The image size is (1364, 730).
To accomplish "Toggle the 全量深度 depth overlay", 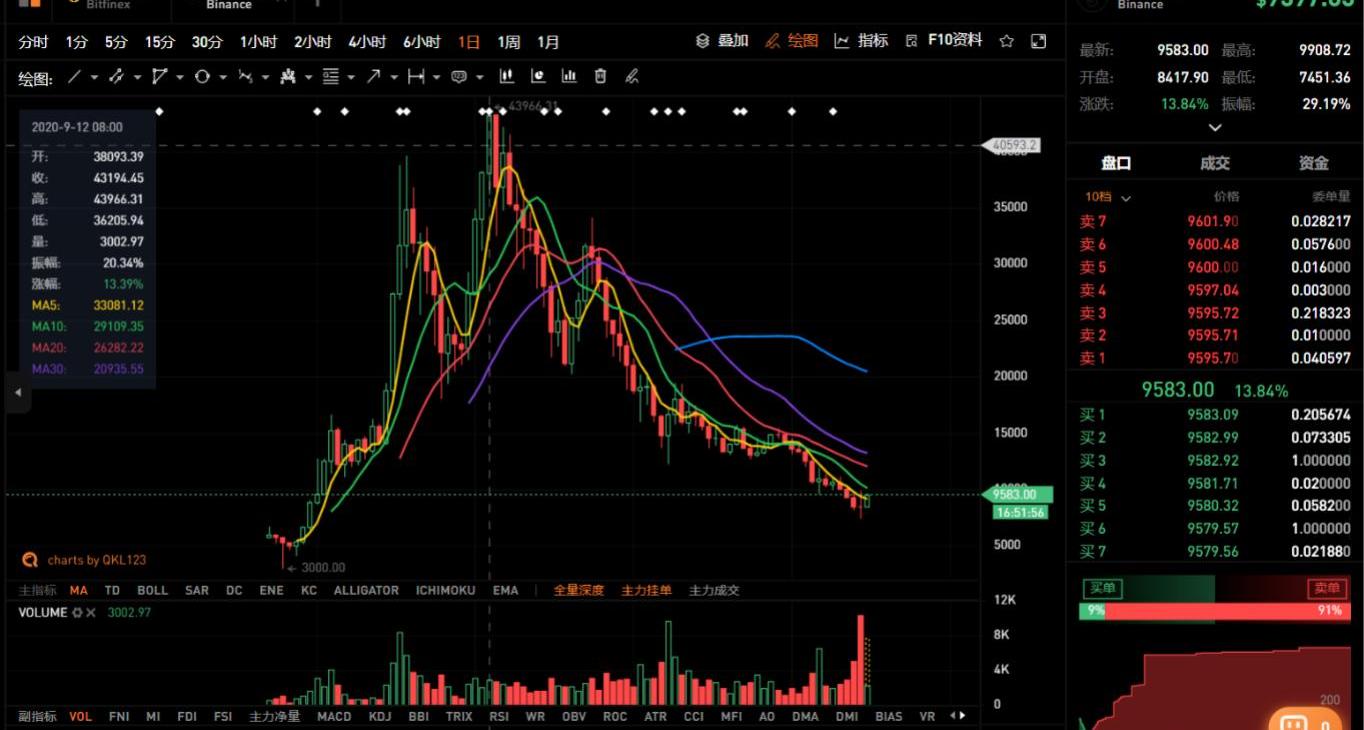I will pos(578,590).
